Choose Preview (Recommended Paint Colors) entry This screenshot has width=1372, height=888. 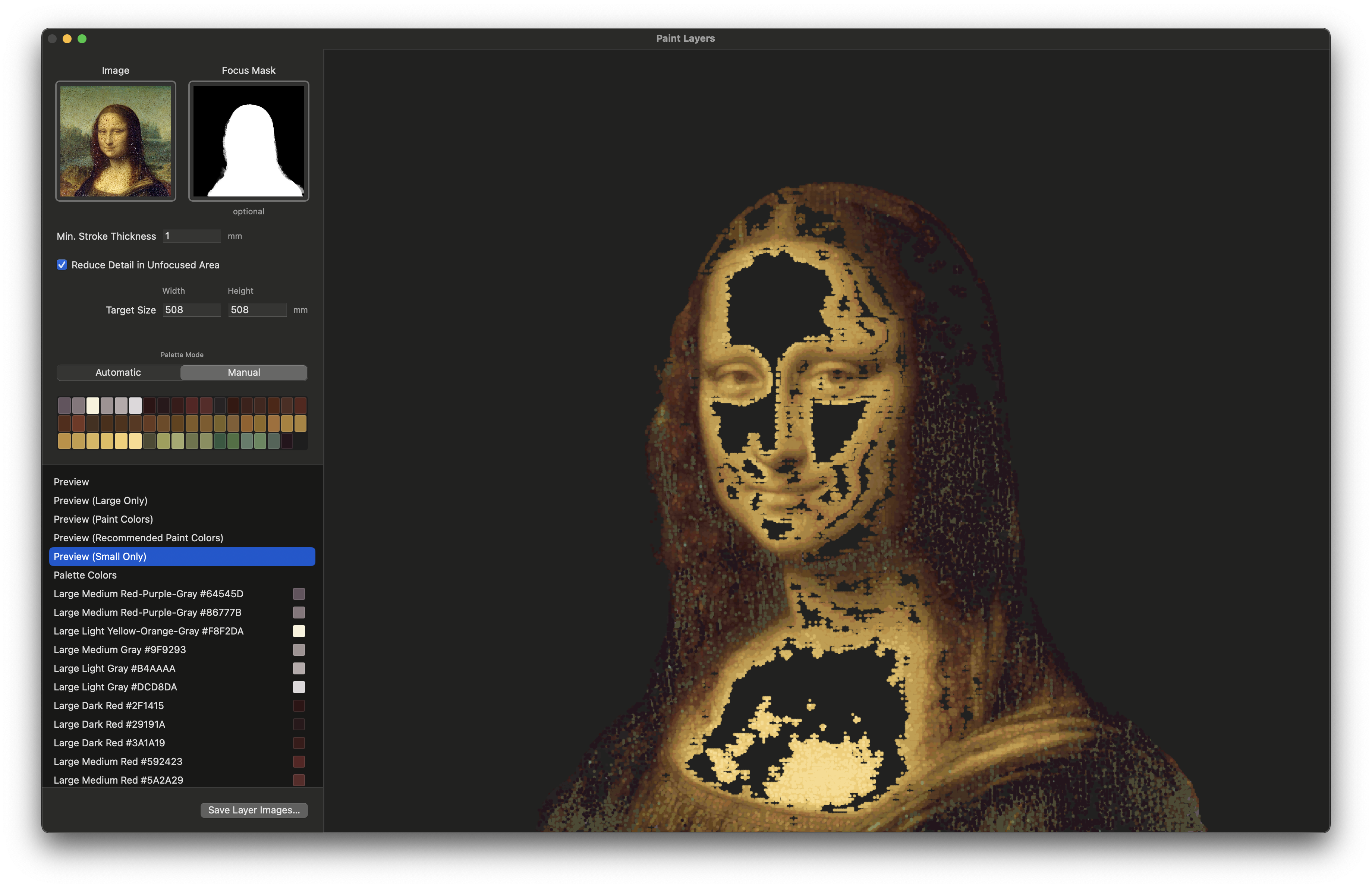click(138, 538)
